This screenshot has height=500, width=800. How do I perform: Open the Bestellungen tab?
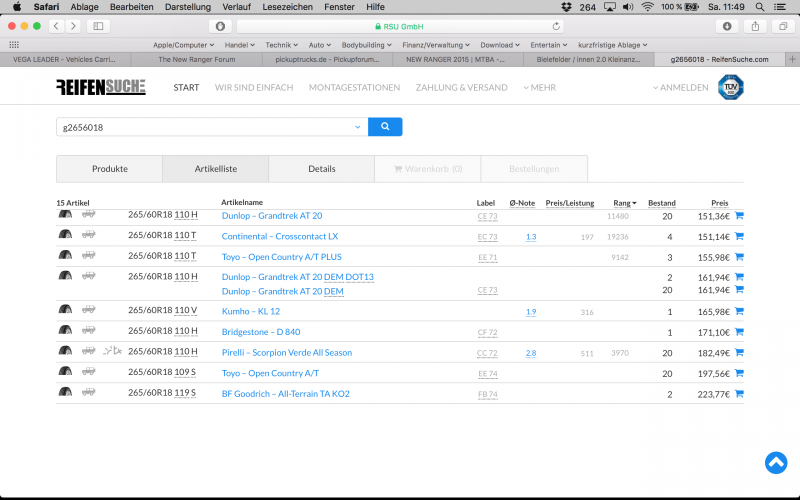[x=534, y=169]
